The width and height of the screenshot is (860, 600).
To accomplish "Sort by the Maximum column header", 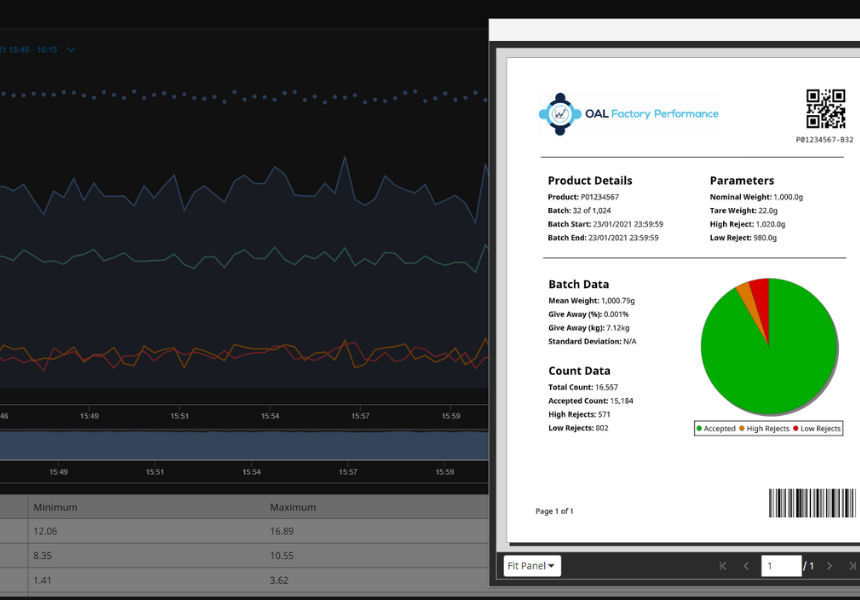I will 292,507.
